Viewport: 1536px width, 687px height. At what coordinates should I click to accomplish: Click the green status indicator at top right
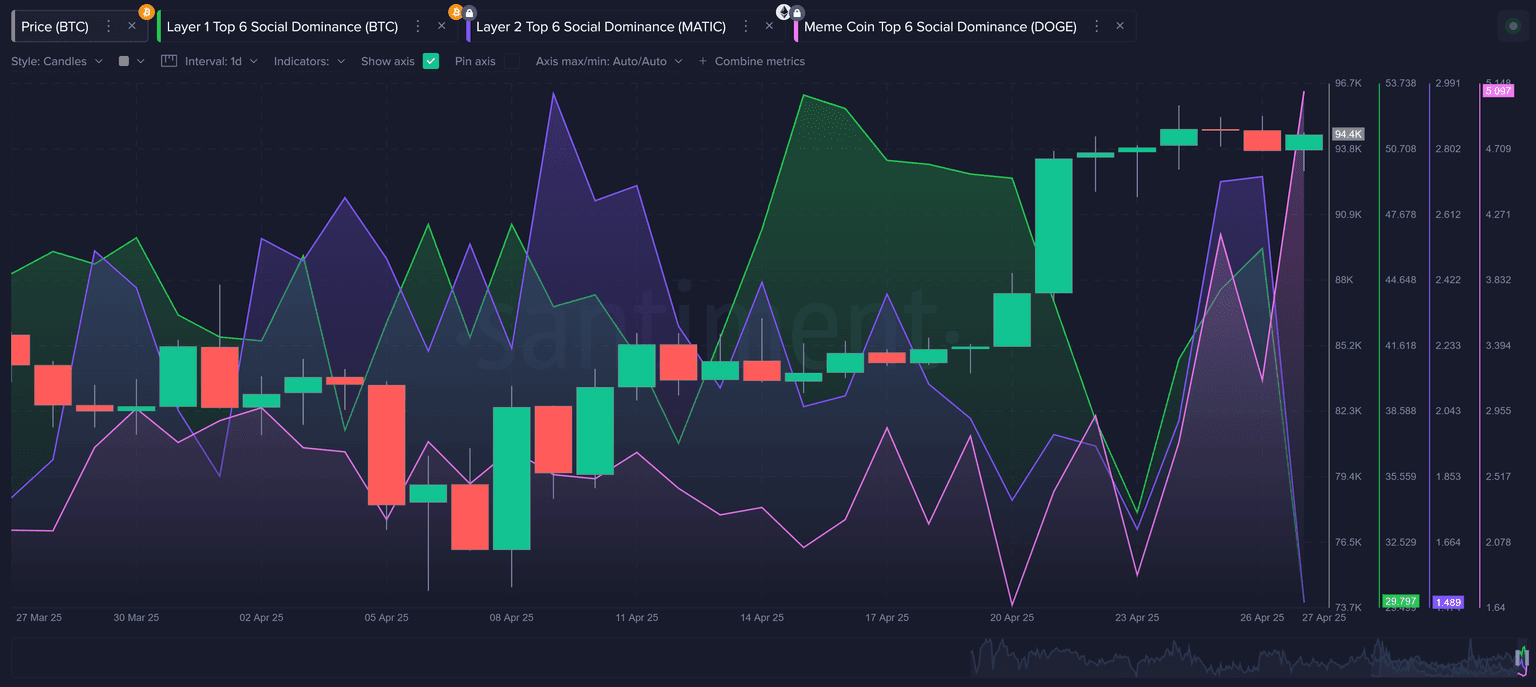click(x=1514, y=27)
